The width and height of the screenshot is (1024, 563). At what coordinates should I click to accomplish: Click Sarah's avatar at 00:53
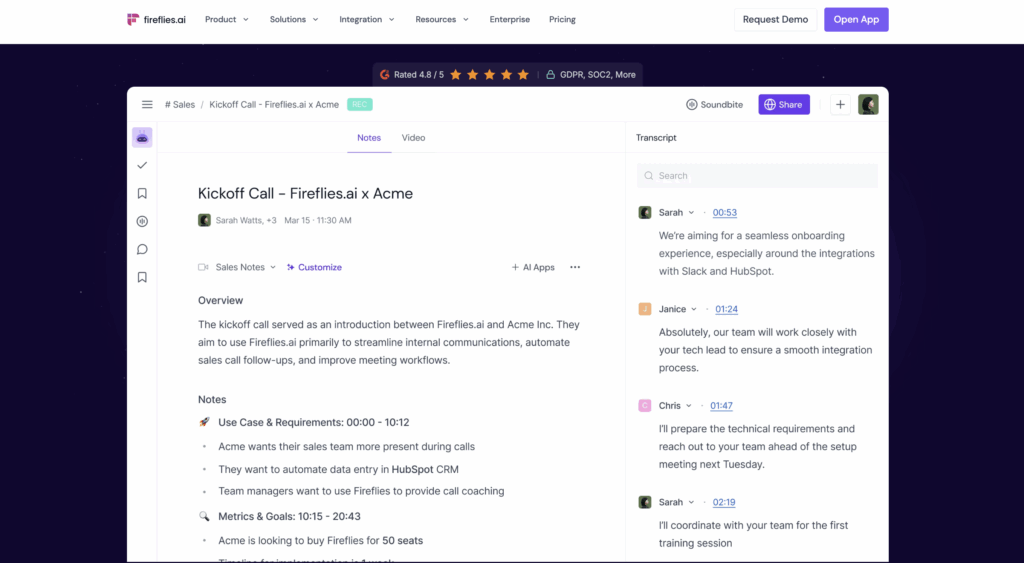tap(645, 212)
